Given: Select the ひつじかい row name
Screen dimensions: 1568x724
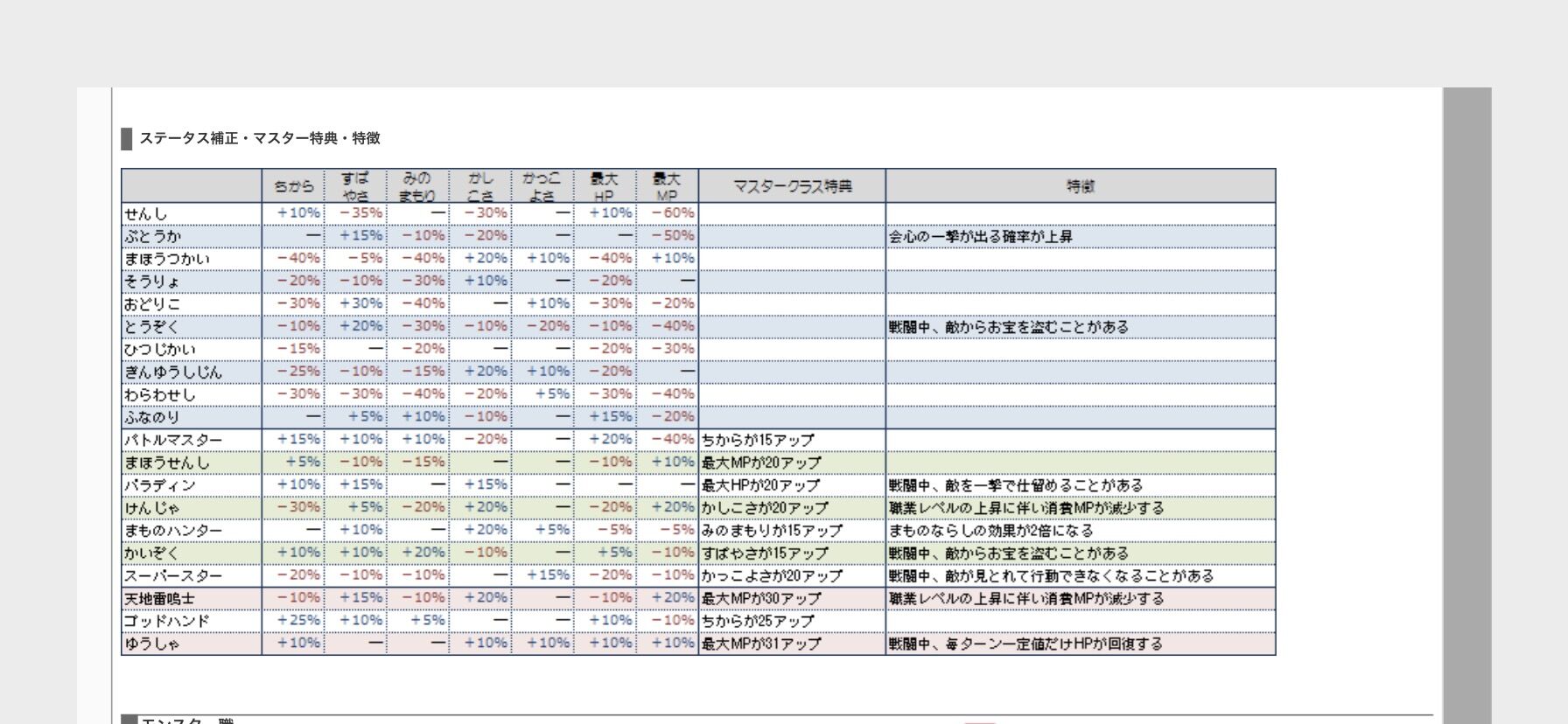Looking at the screenshot, I should click(x=159, y=350).
